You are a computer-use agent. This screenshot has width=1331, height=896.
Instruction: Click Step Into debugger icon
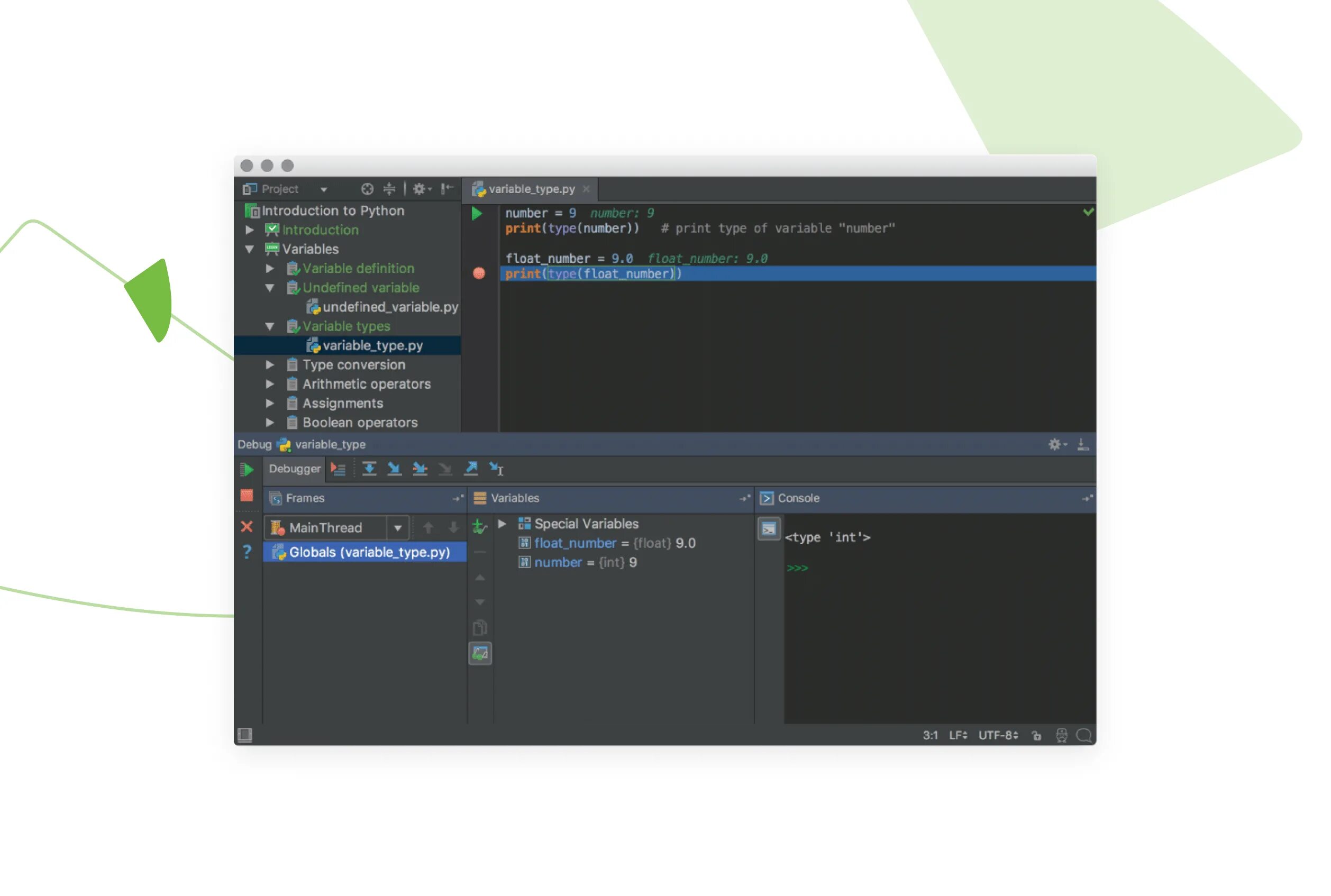394,469
